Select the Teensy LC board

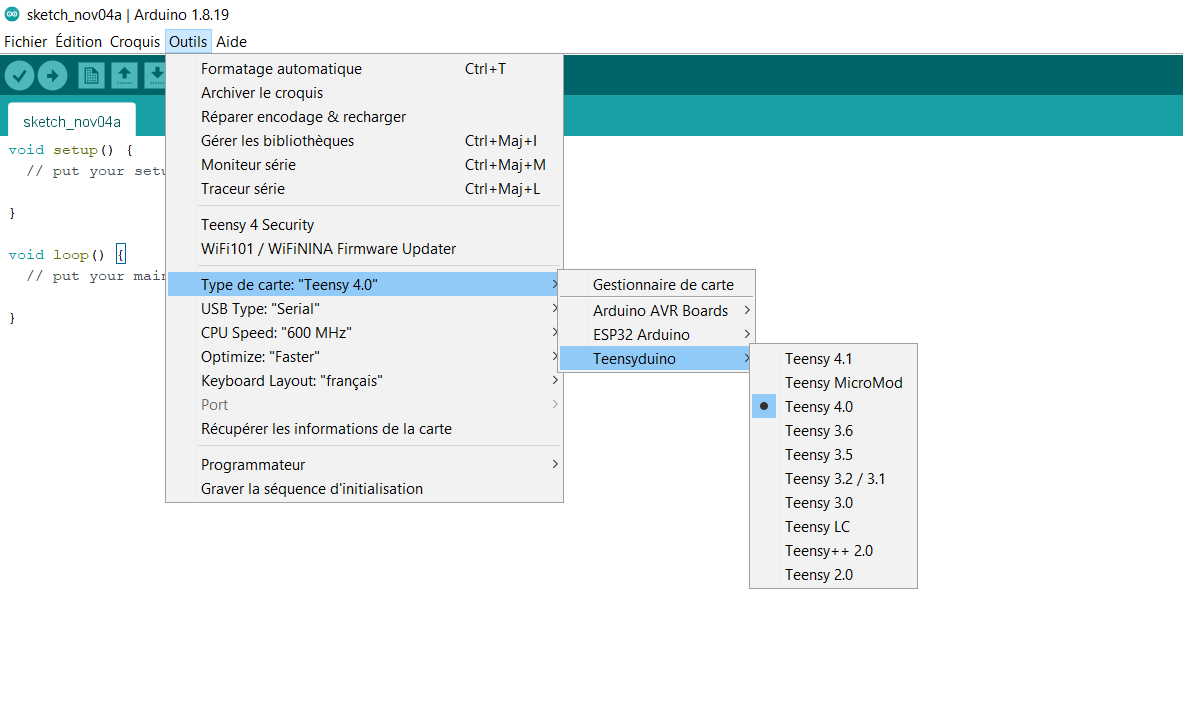coord(834,527)
